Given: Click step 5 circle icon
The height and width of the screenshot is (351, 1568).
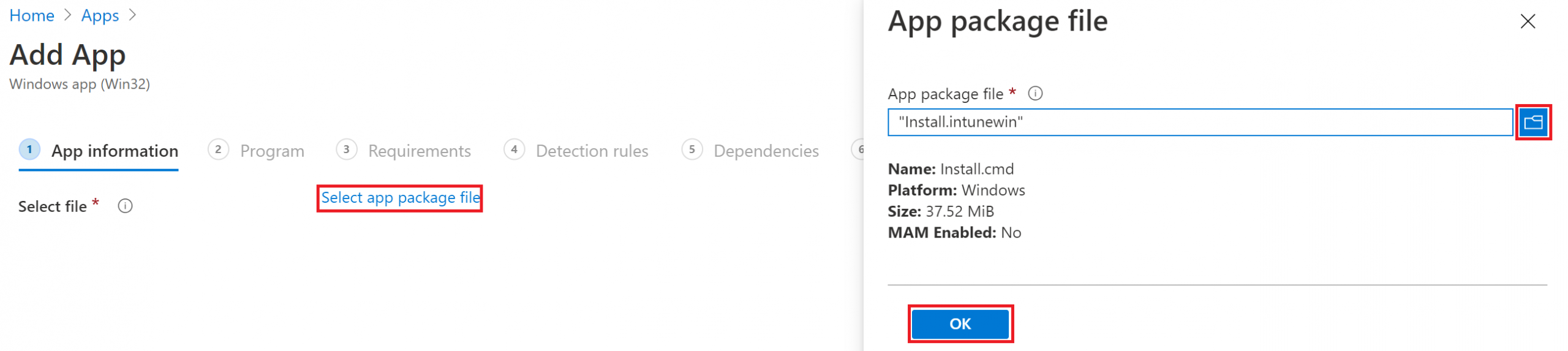Looking at the screenshot, I should [x=692, y=150].
